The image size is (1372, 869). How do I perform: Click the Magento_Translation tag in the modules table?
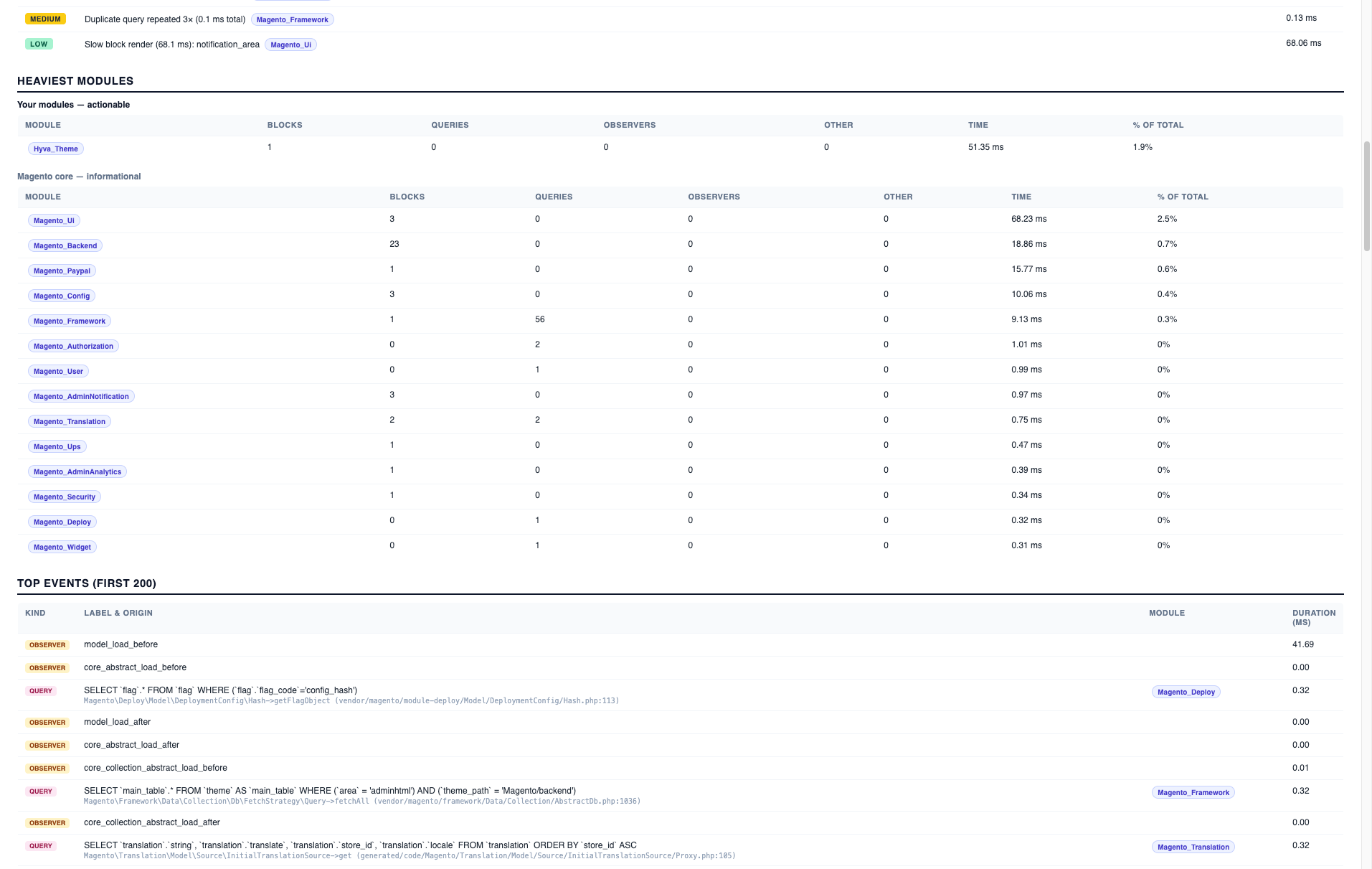click(70, 421)
